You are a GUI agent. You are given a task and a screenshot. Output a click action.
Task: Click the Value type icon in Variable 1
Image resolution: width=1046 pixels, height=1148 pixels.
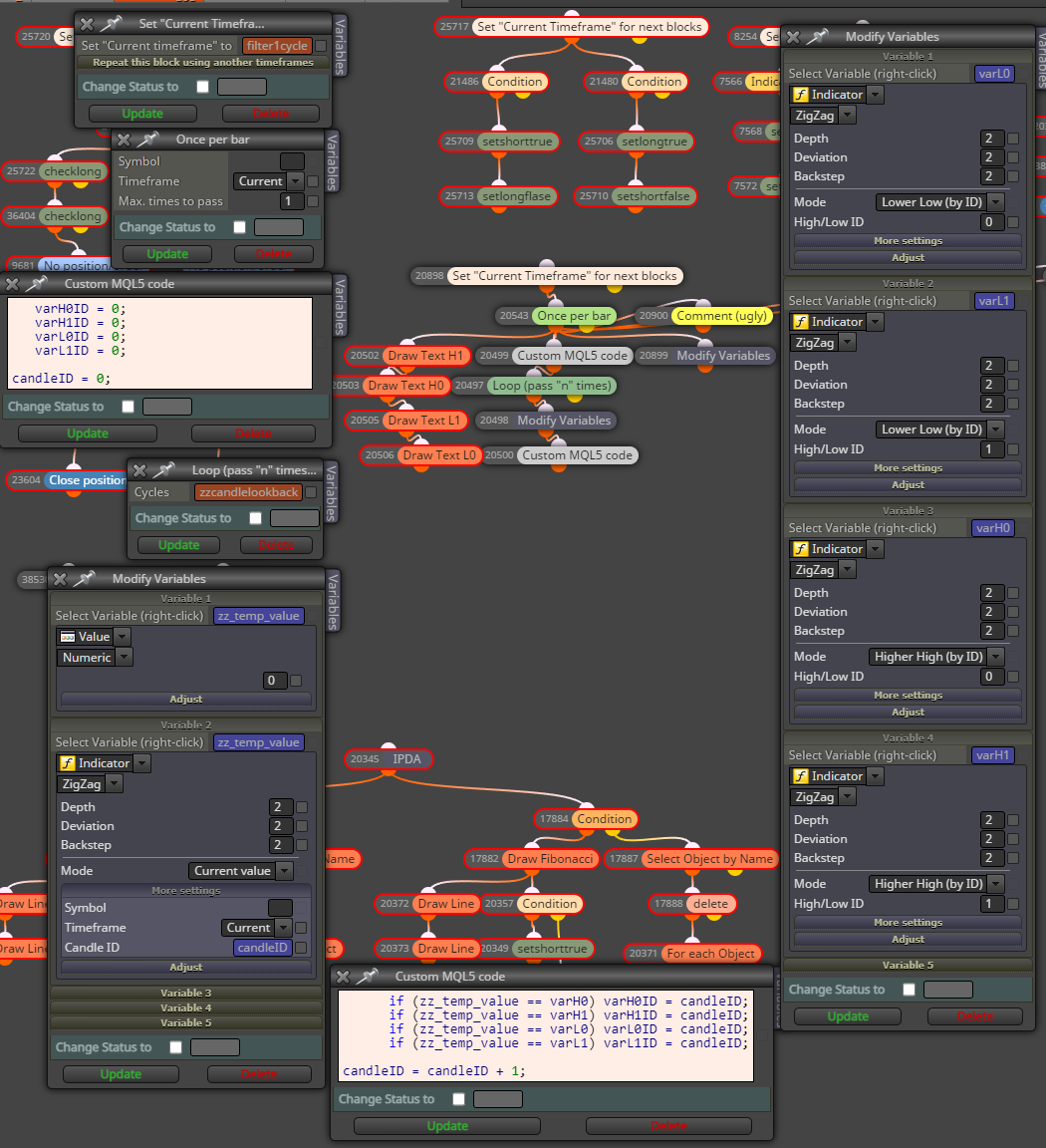coord(68,637)
